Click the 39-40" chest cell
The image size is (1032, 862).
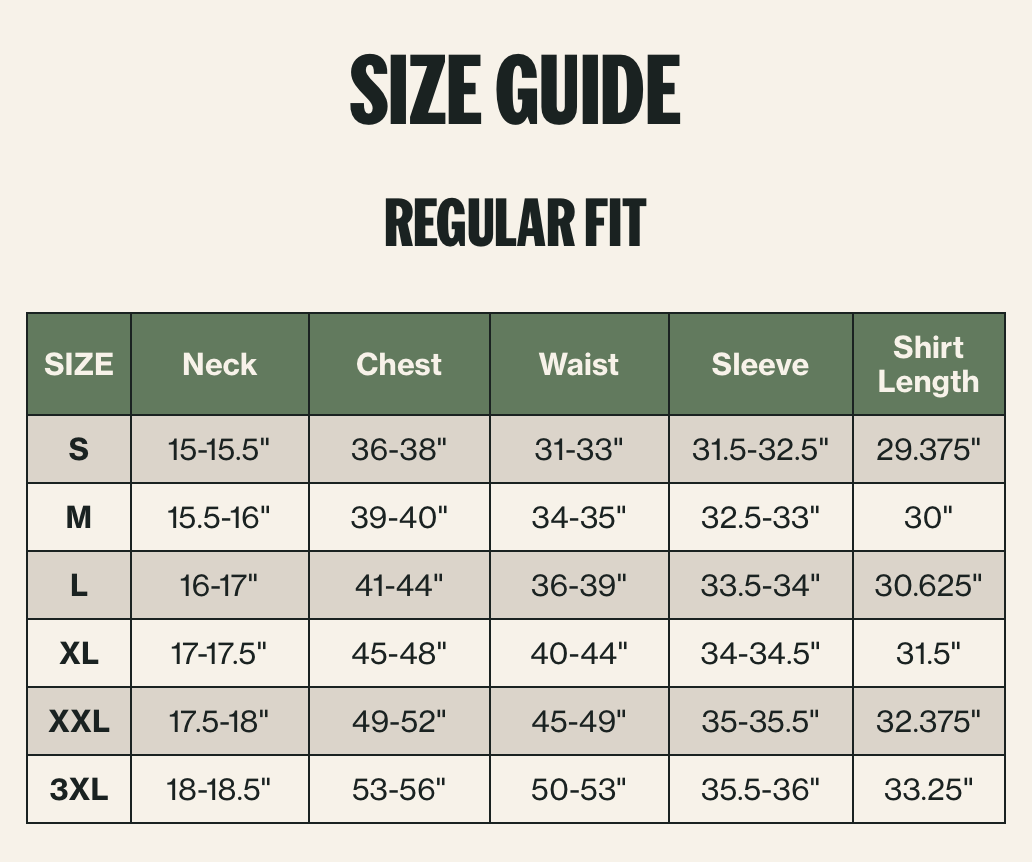pos(400,517)
